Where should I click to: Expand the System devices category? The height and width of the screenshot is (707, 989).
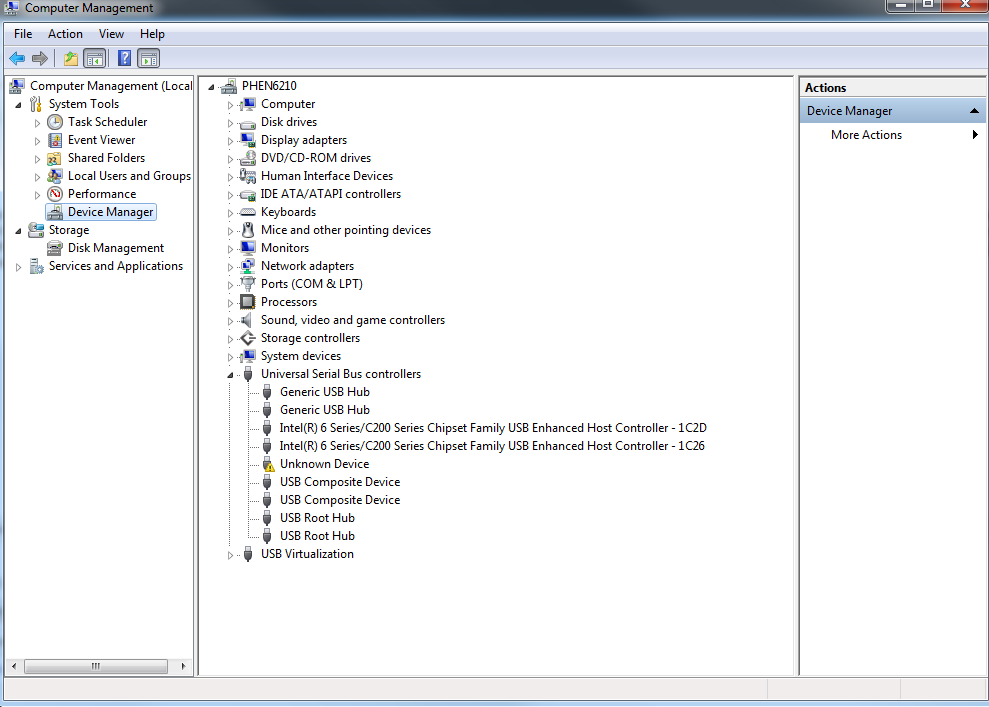click(230, 357)
